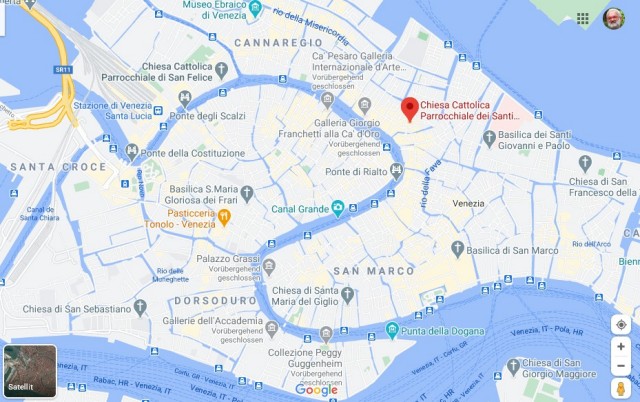This screenshot has height=402, width=640.
Task: Click the red Chiesa Cattolica location pin
Action: pos(410,109)
